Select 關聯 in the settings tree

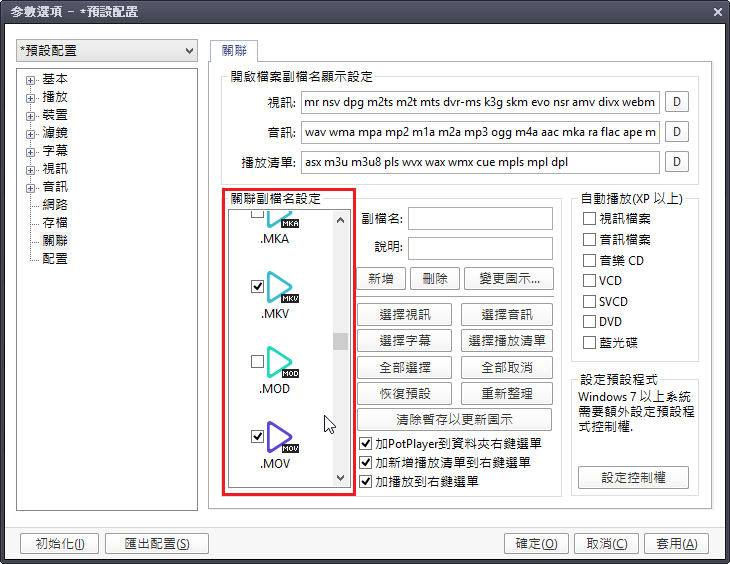pos(55,240)
